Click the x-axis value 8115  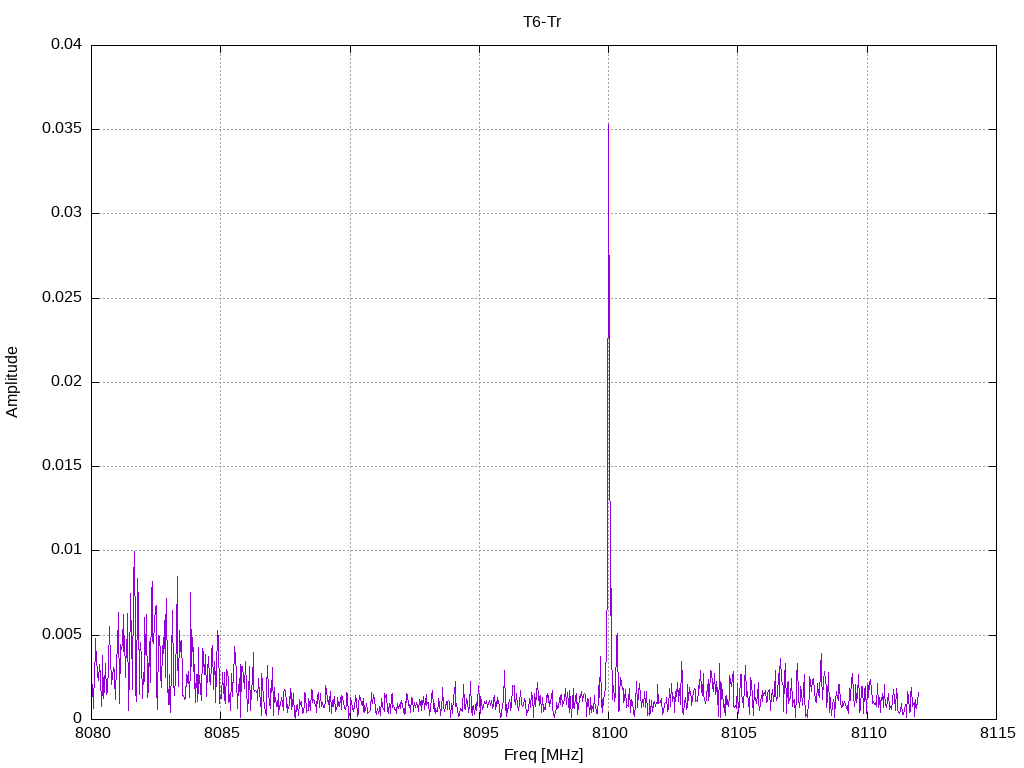tap(997, 733)
